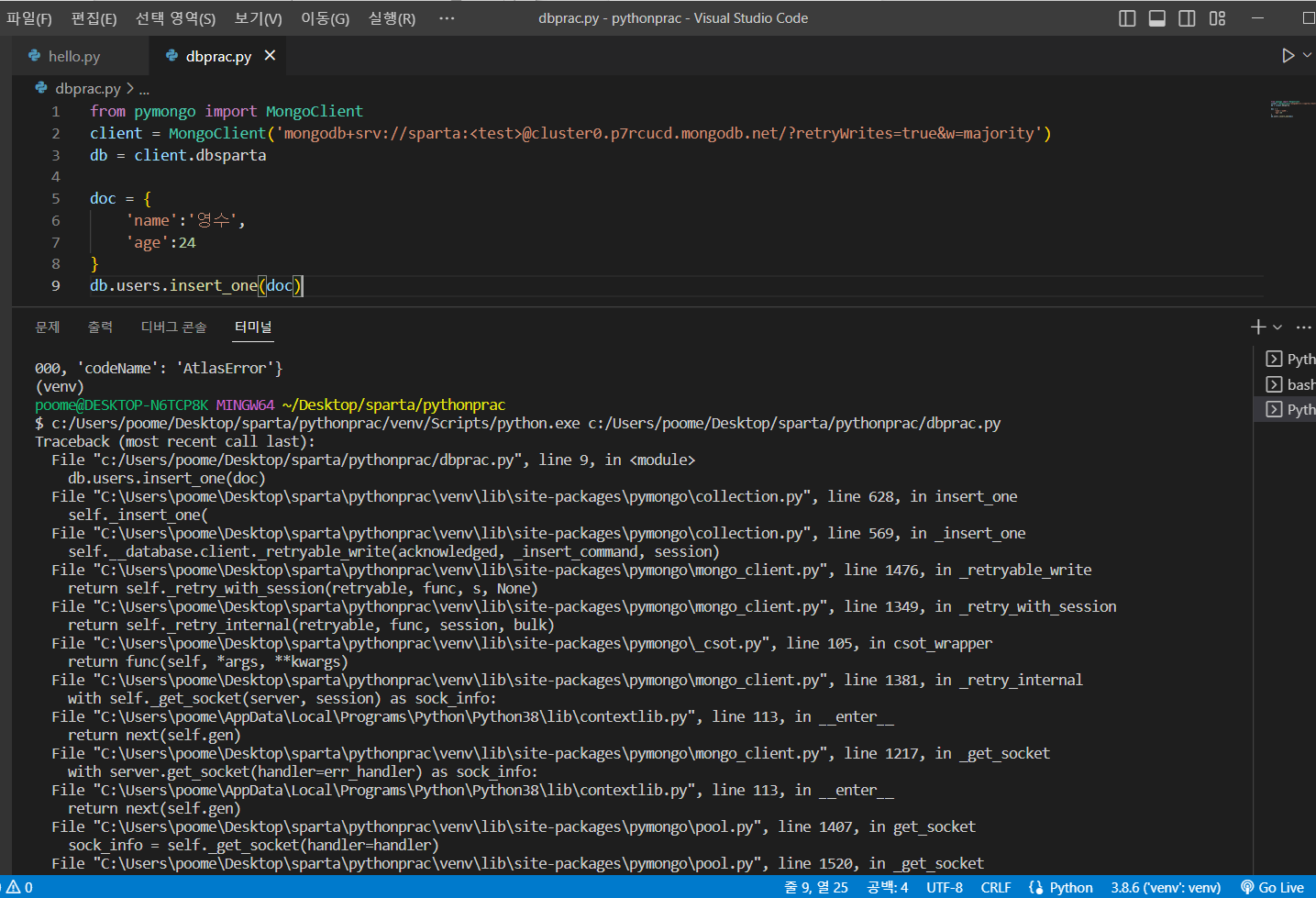Screen dimensions: 1316x898
Task: Select line number 9 in the gutter
Action: [56, 286]
